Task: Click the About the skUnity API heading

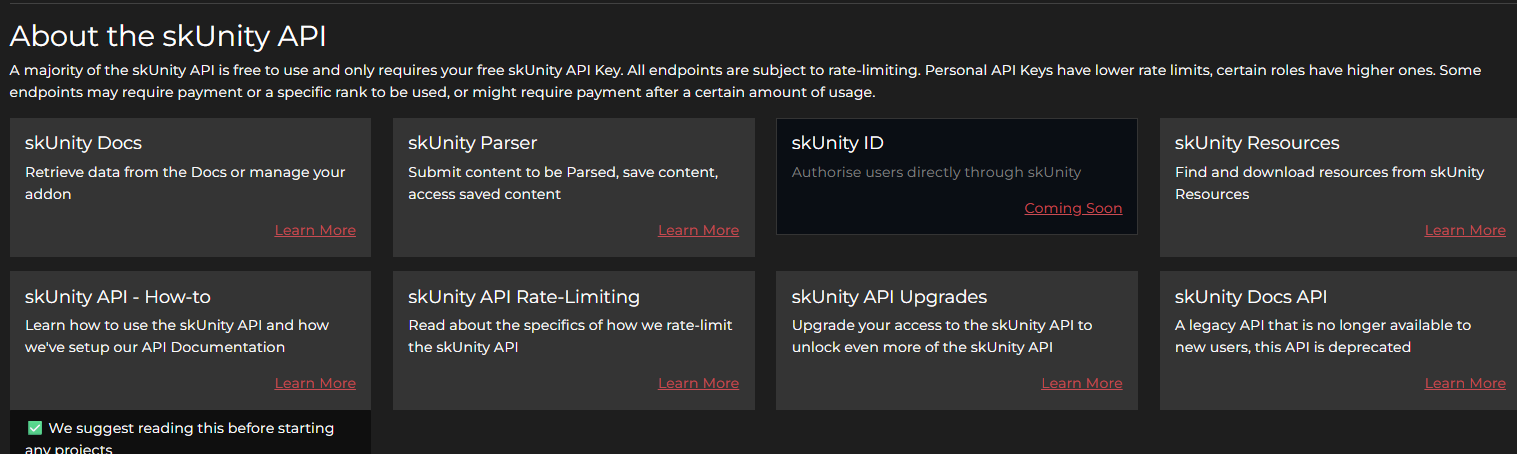Action: tap(168, 36)
